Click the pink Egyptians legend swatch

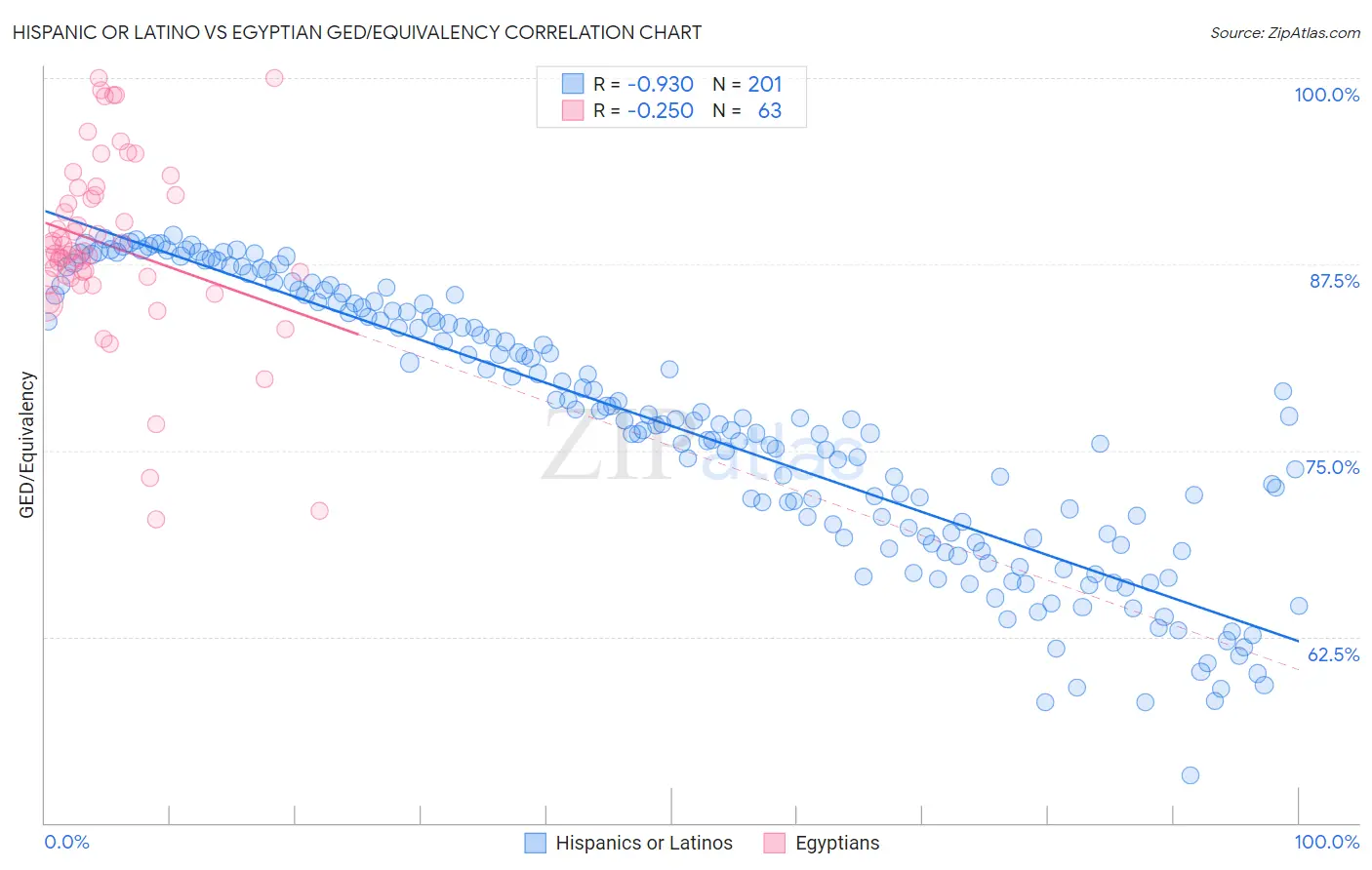[775, 843]
